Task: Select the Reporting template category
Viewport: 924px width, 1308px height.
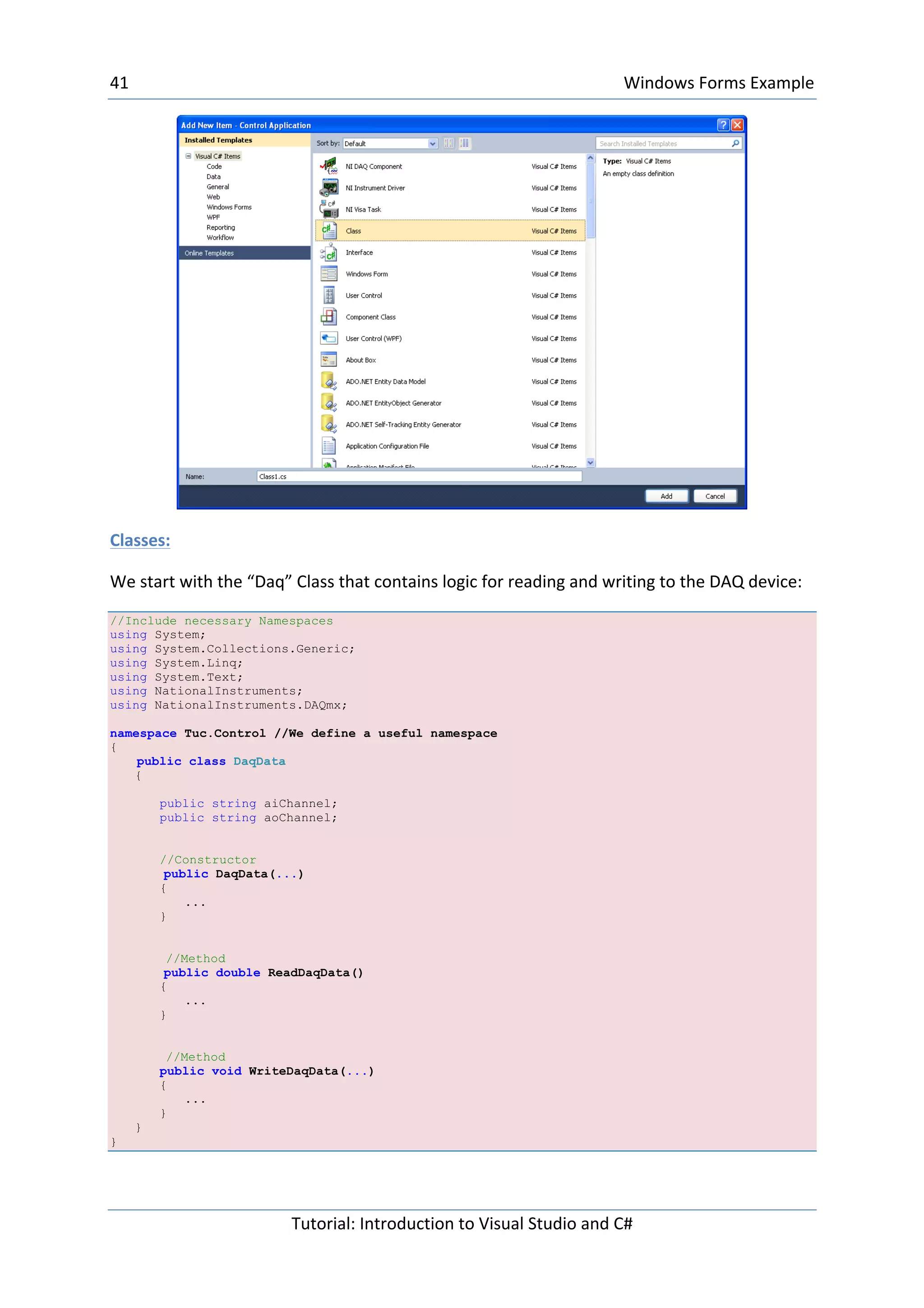Action: 220,227
